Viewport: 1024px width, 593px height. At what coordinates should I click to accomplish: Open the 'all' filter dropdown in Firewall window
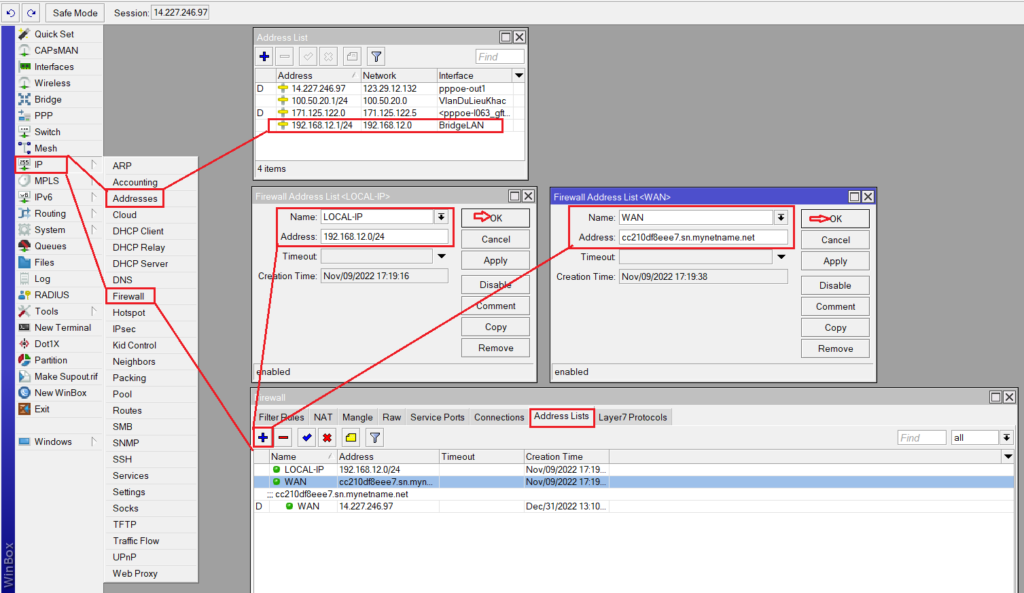click(x=1006, y=438)
